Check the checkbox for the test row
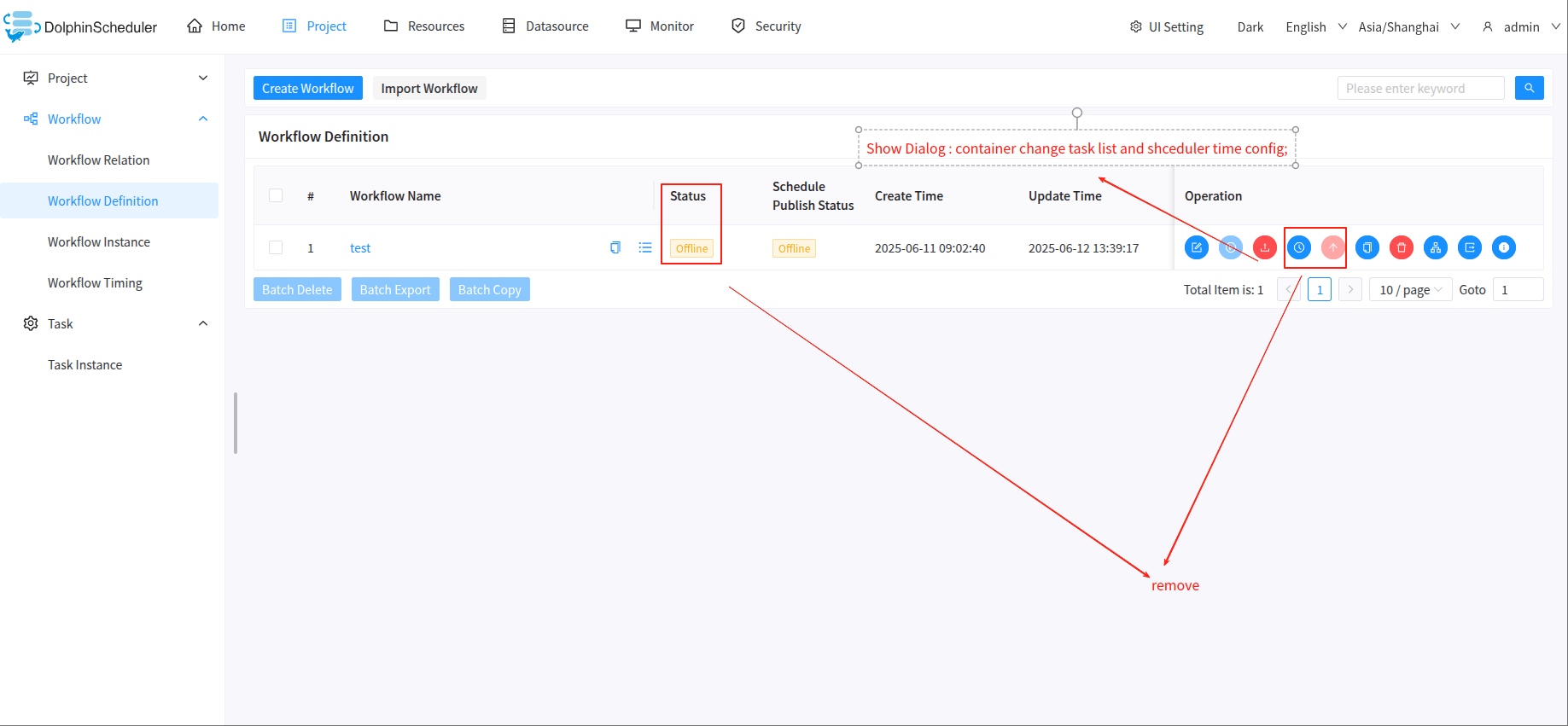 276,247
